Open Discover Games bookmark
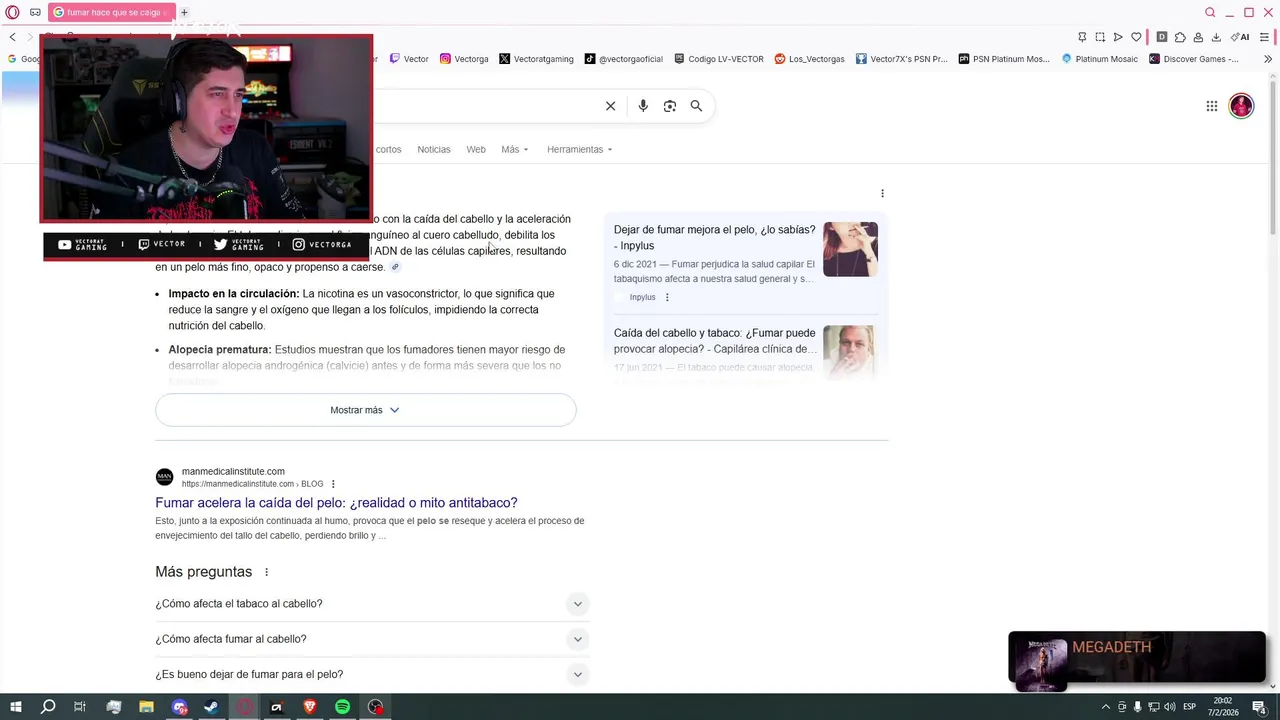Viewport: 1280px width, 720px height. [x=1194, y=59]
